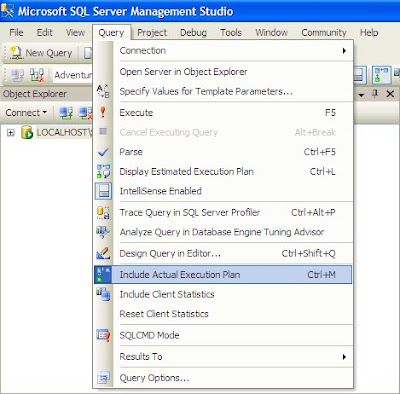This screenshot has width=400, height=394.
Task: Close the open Query menu tab
Action: pos(111,32)
